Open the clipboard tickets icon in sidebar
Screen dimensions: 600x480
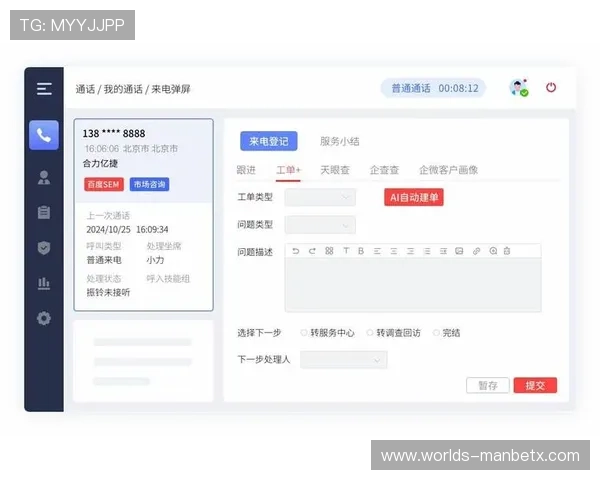[44, 212]
